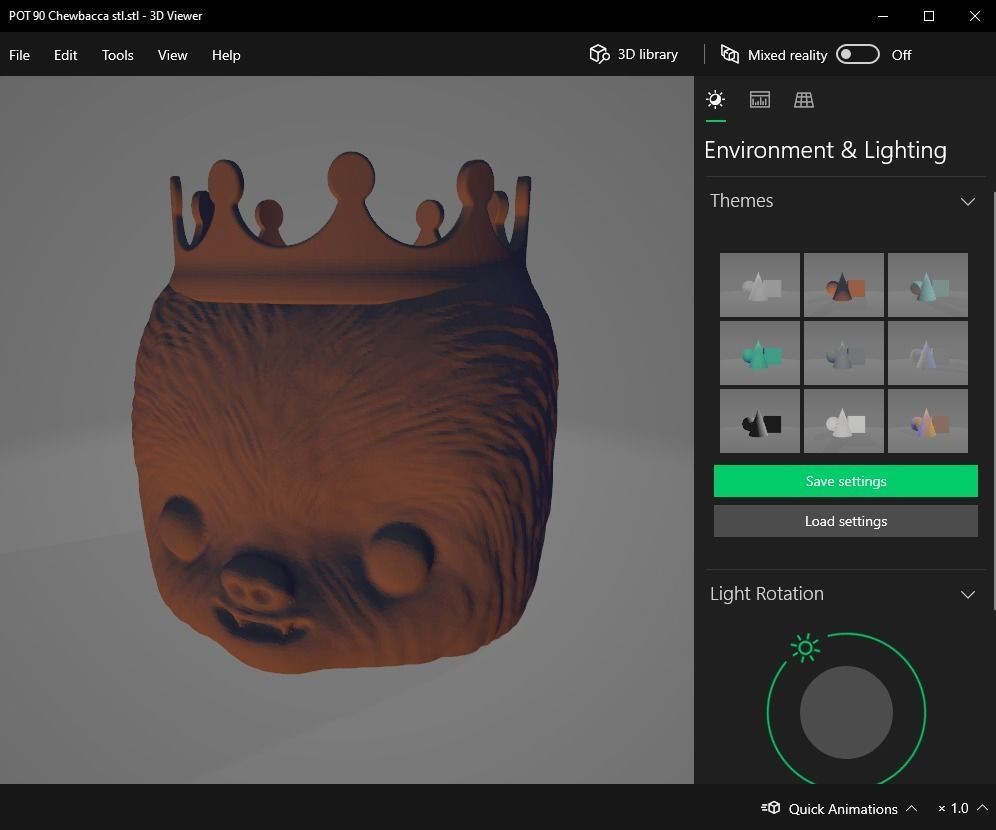996x830 pixels.
Task: Select the dark gray theme thumbnail
Action: [x=844, y=352]
